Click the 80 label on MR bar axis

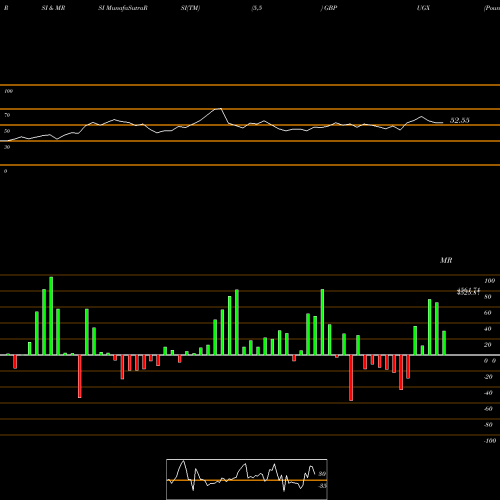pos(488,297)
